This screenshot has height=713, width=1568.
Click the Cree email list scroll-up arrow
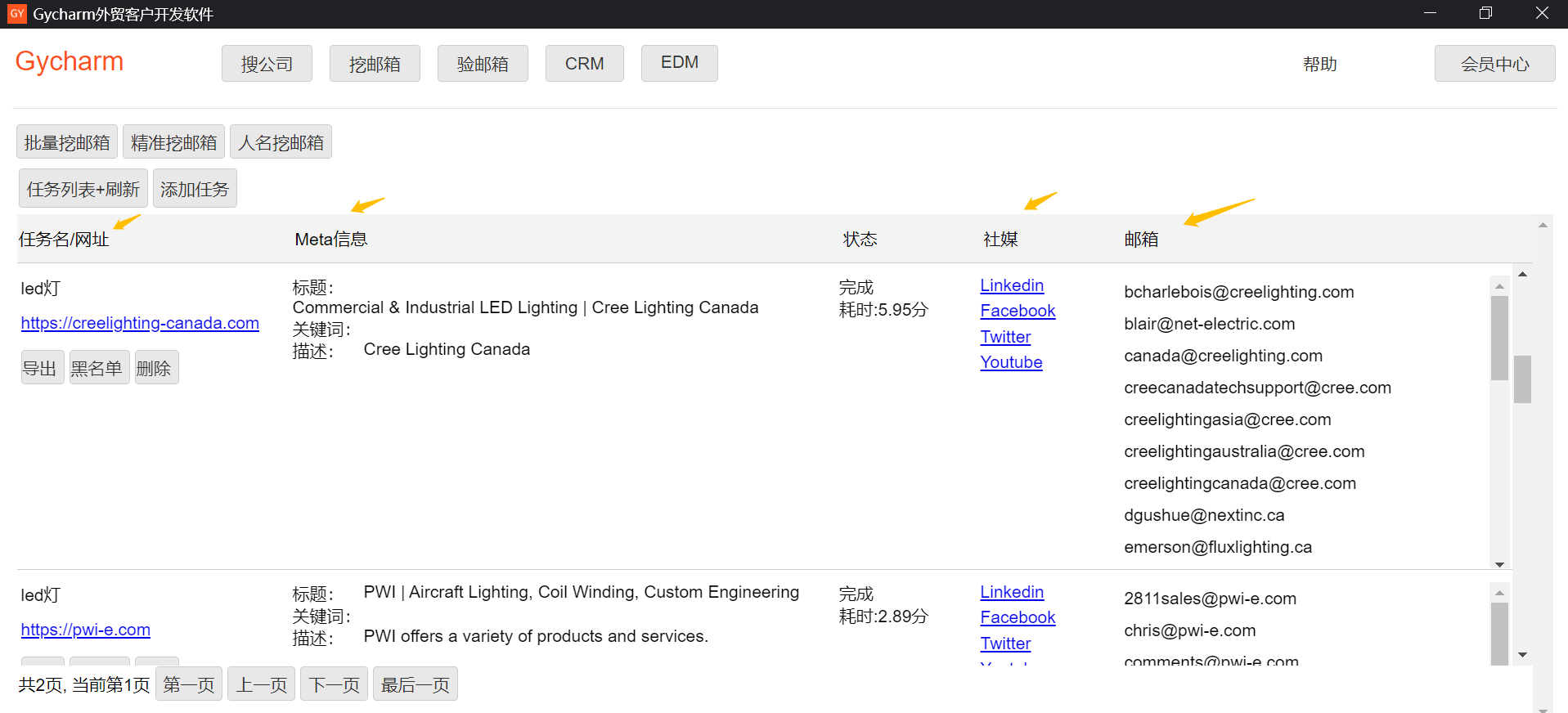click(x=1499, y=286)
